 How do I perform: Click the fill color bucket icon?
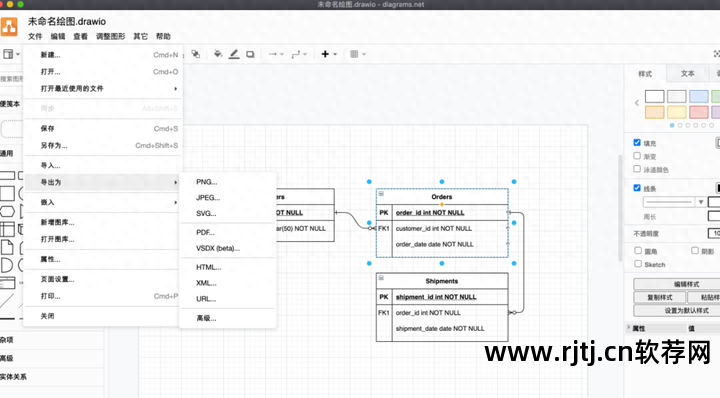point(218,54)
